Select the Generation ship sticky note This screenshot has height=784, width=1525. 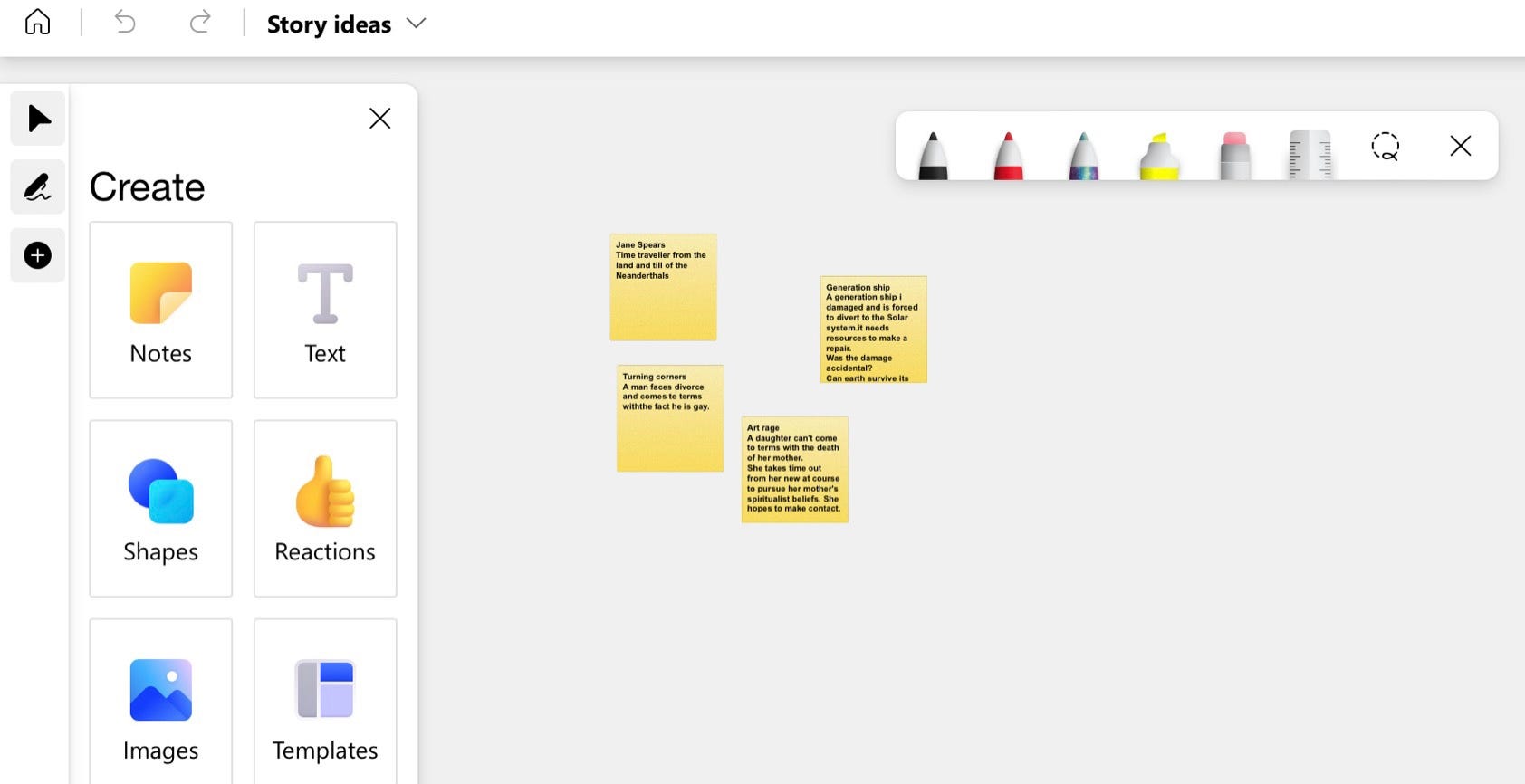pos(874,330)
